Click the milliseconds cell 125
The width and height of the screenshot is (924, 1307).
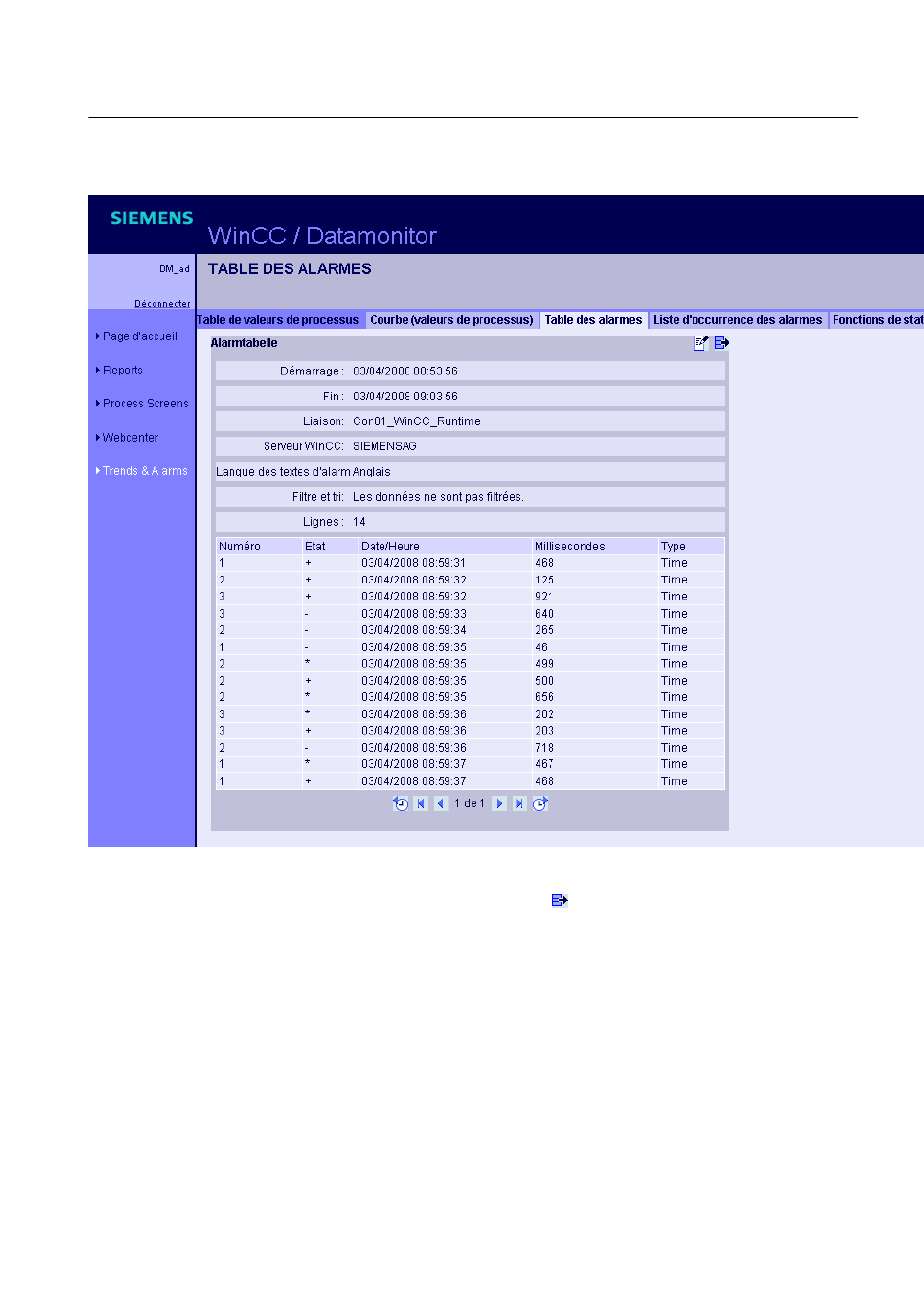coord(545,580)
